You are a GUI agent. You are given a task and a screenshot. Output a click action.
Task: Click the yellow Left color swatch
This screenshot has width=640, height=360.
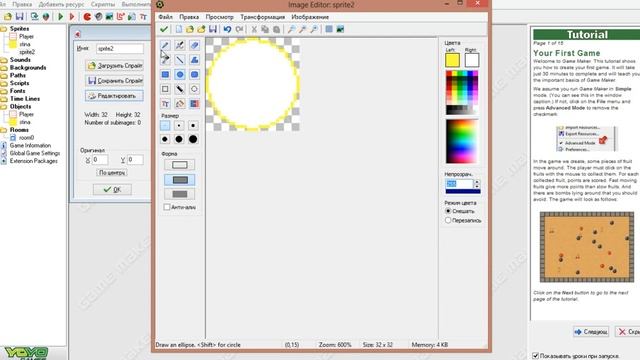coord(452,60)
